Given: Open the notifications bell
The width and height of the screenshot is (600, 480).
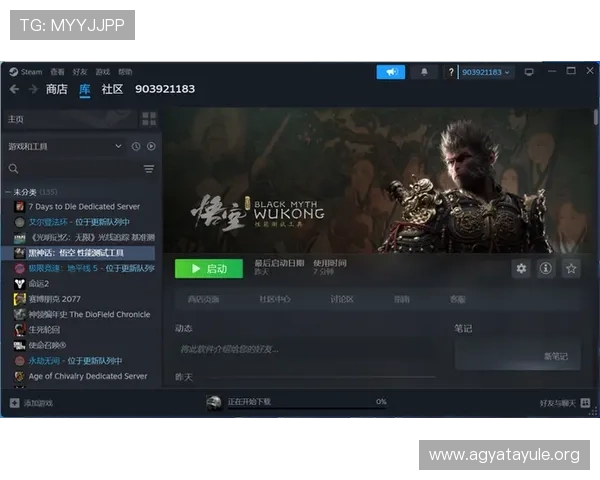Looking at the screenshot, I should [x=424, y=72].
